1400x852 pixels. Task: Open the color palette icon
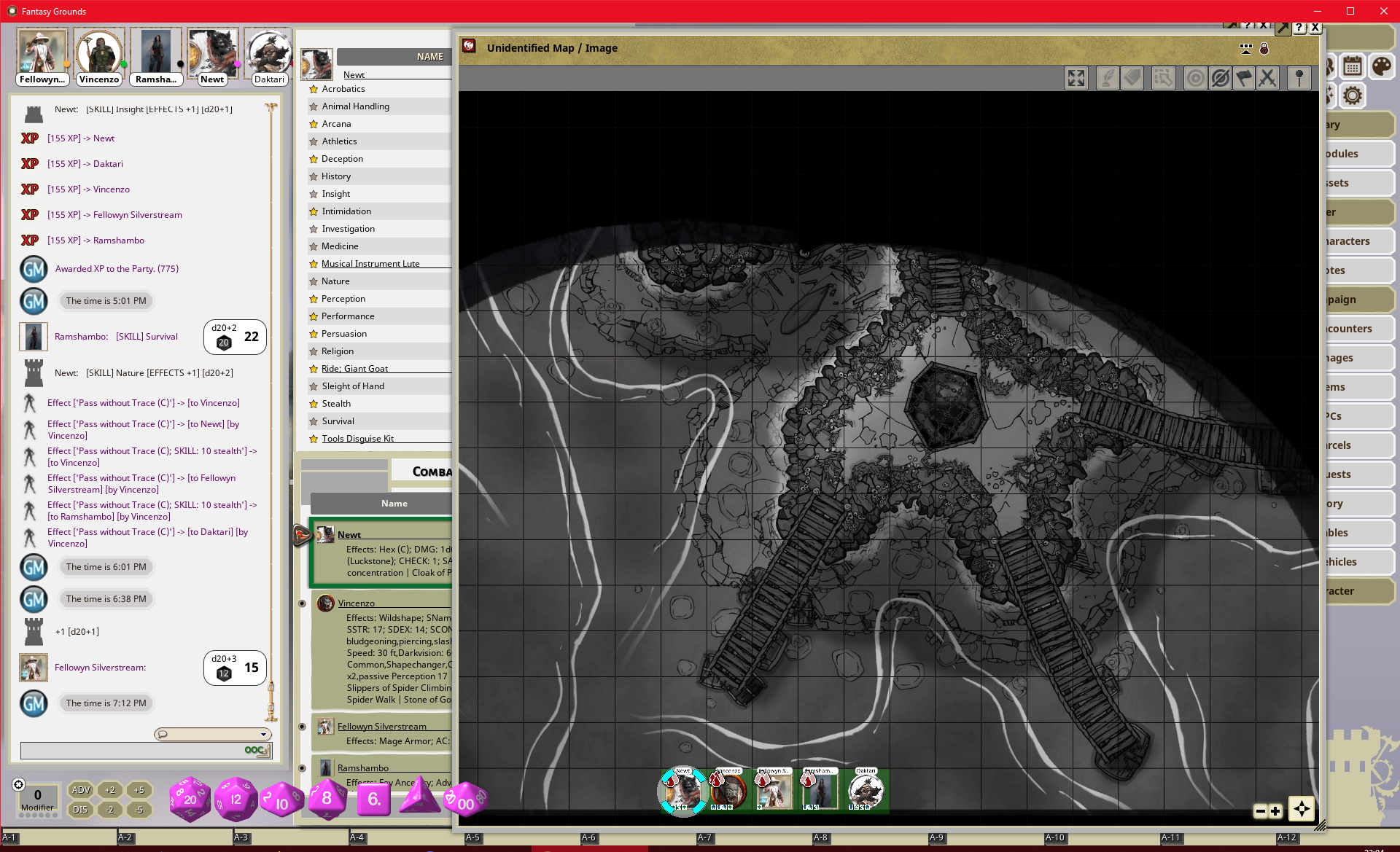[1381, 66]
